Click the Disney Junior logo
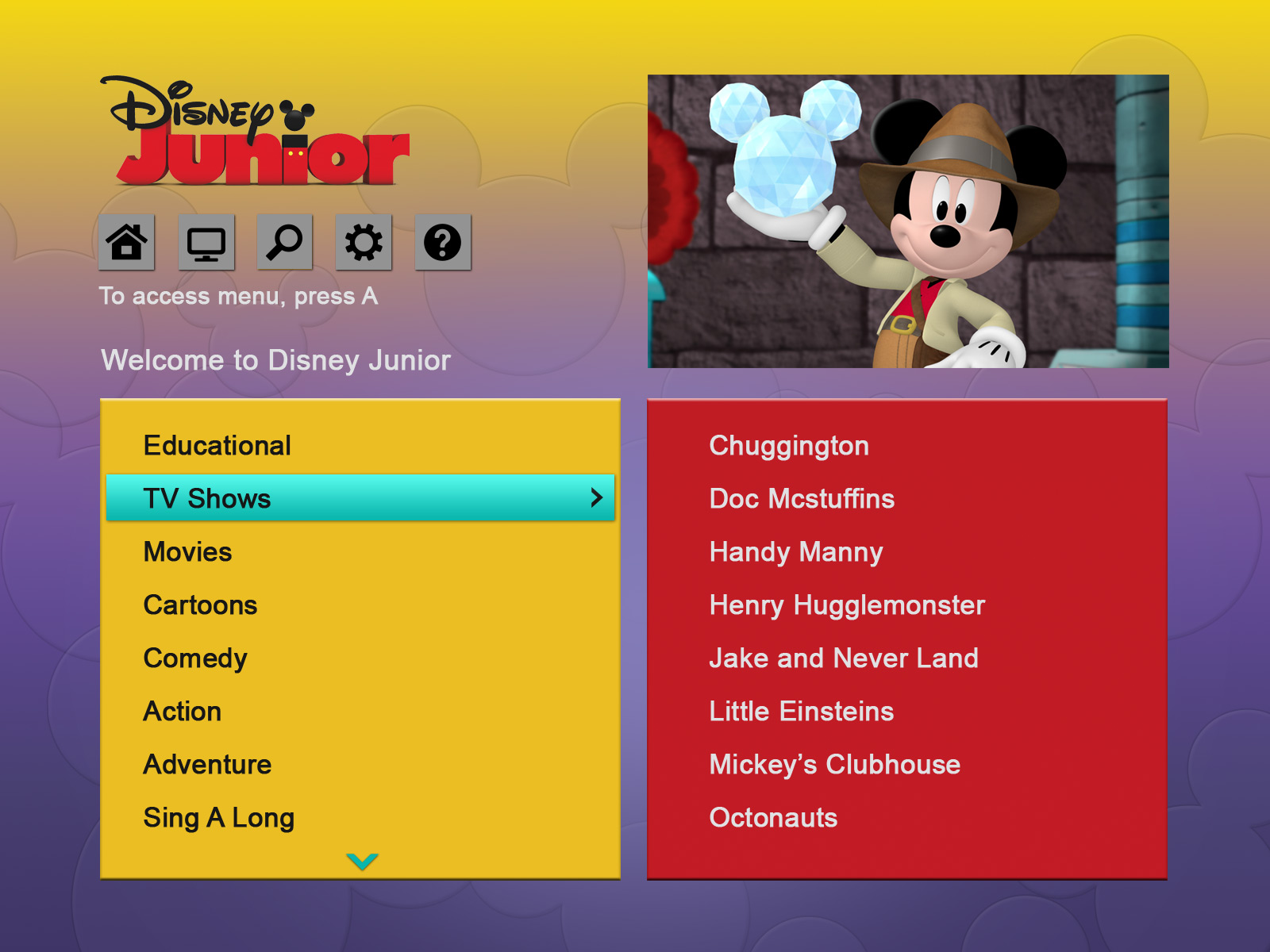The image size is (1270, 952). (x=256, y=131)
